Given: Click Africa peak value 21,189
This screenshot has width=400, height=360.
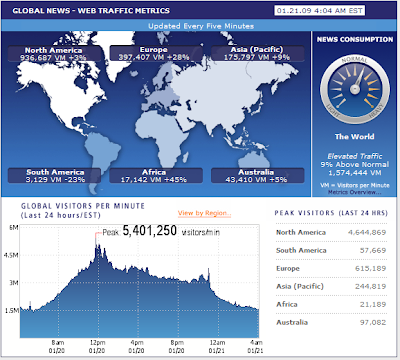Looking at the screenshot, I should coord(373,304).
